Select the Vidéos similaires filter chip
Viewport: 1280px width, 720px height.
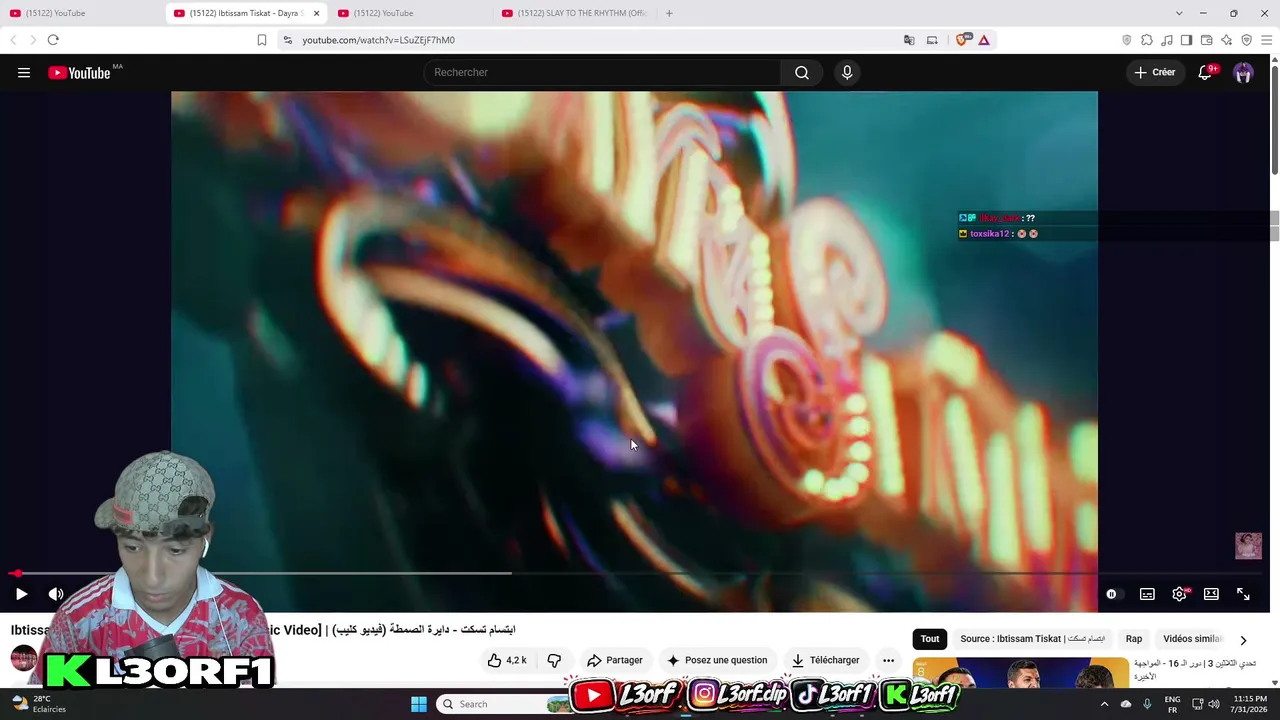pyautogui.click(x=1192, y=639)
